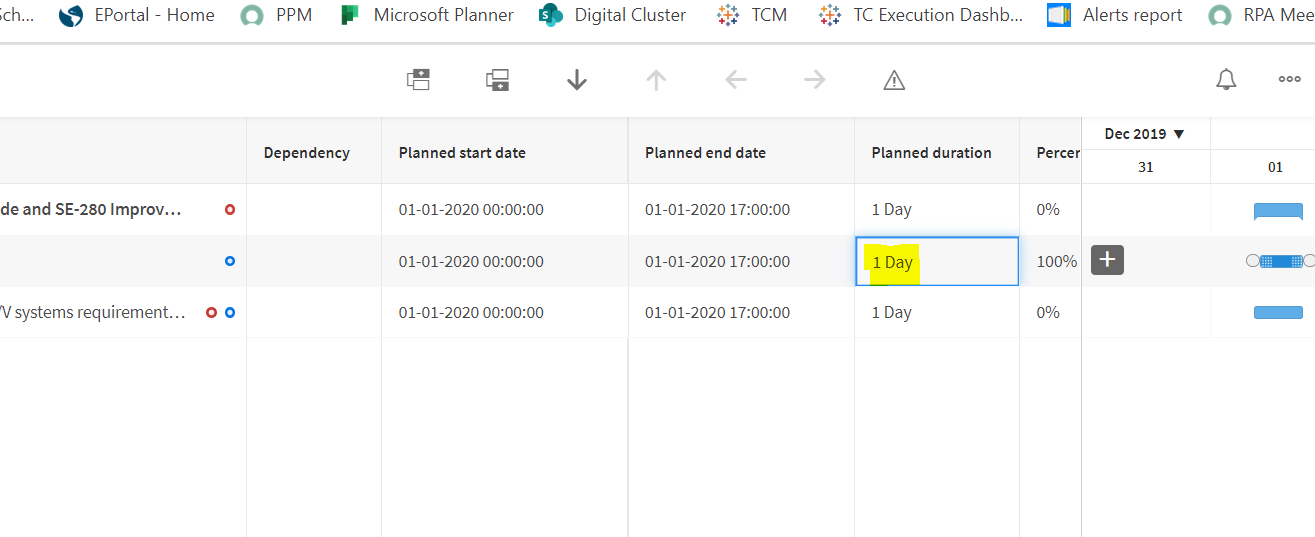Select the striped selected Gantt bar
This screenshot has height=537, width=1315.
[x=1281, y=261]
